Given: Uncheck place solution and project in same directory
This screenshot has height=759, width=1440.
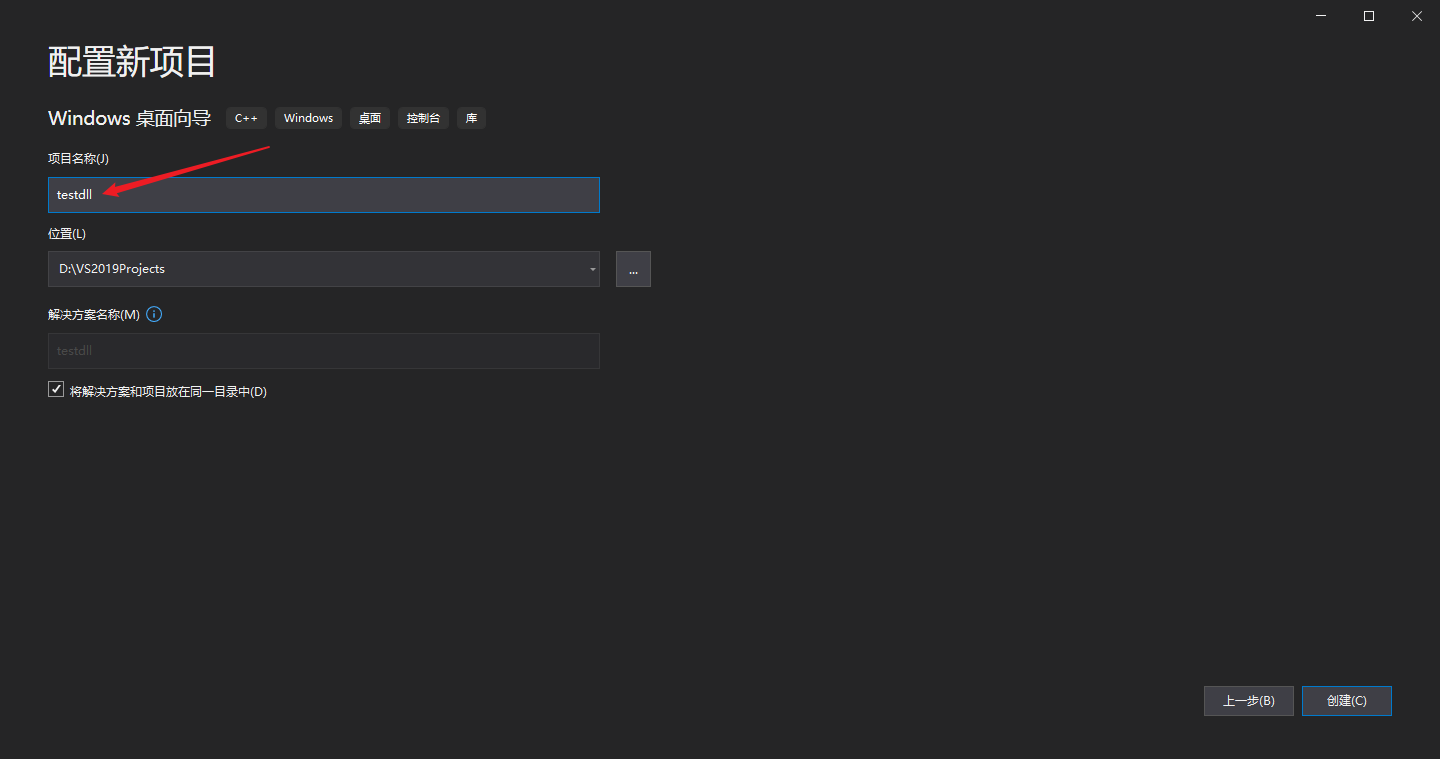Looking at the screenshot, I should pyautogui.click(x=56, y=390).
